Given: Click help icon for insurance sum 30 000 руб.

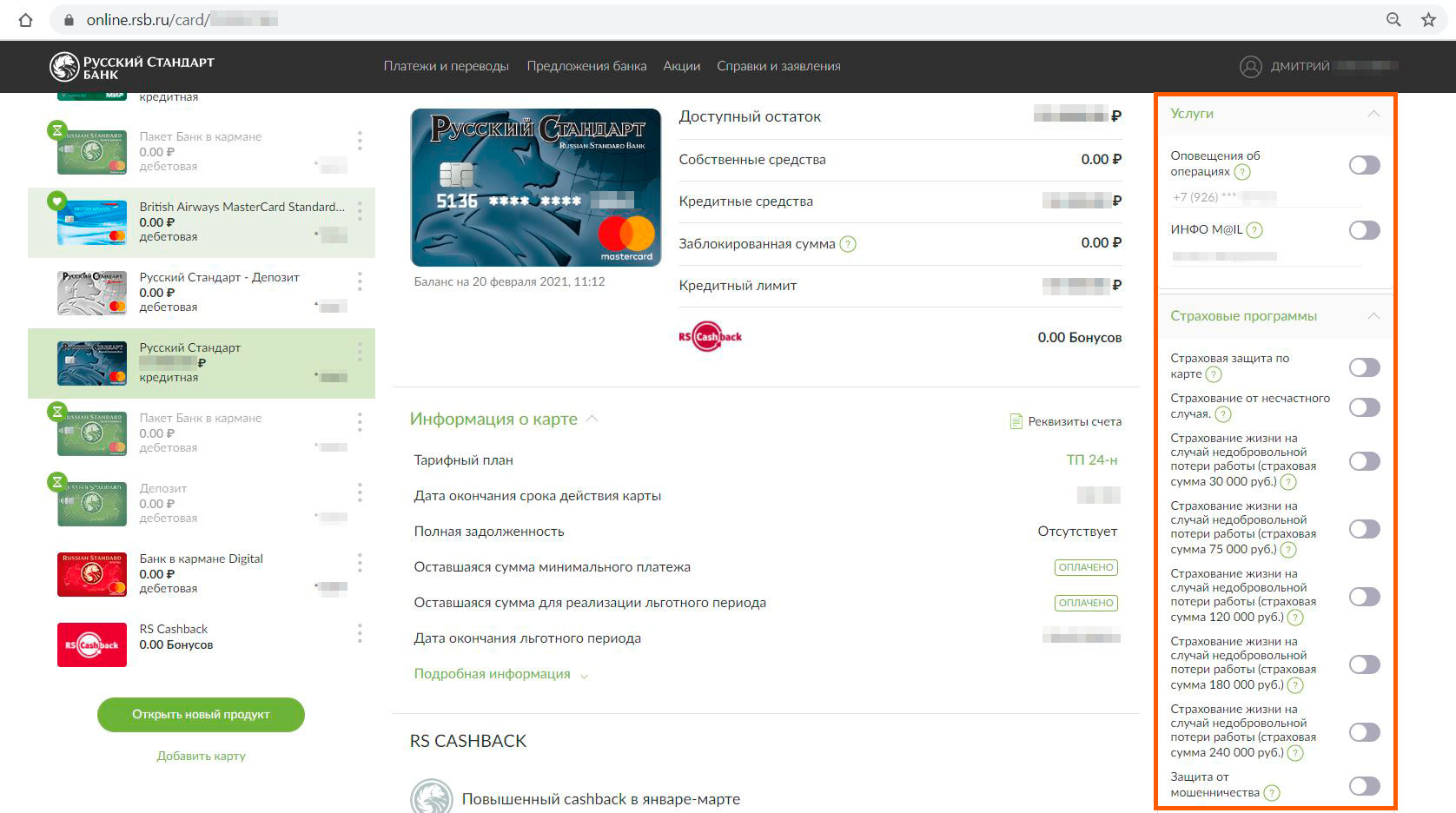Looking at the screenshot, I should coord(1288,482).
